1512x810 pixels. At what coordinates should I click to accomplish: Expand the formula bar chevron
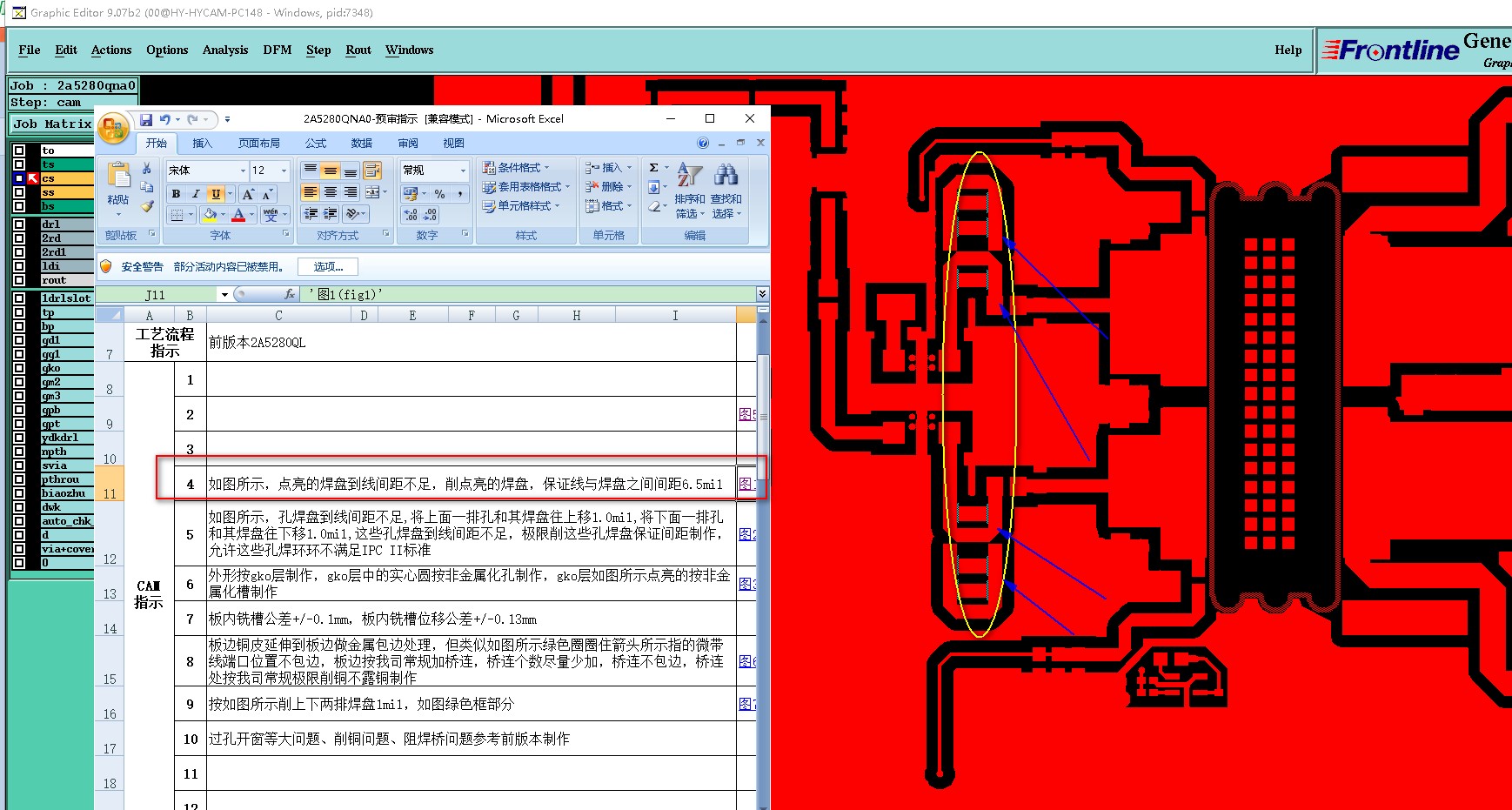coord(762,294)
